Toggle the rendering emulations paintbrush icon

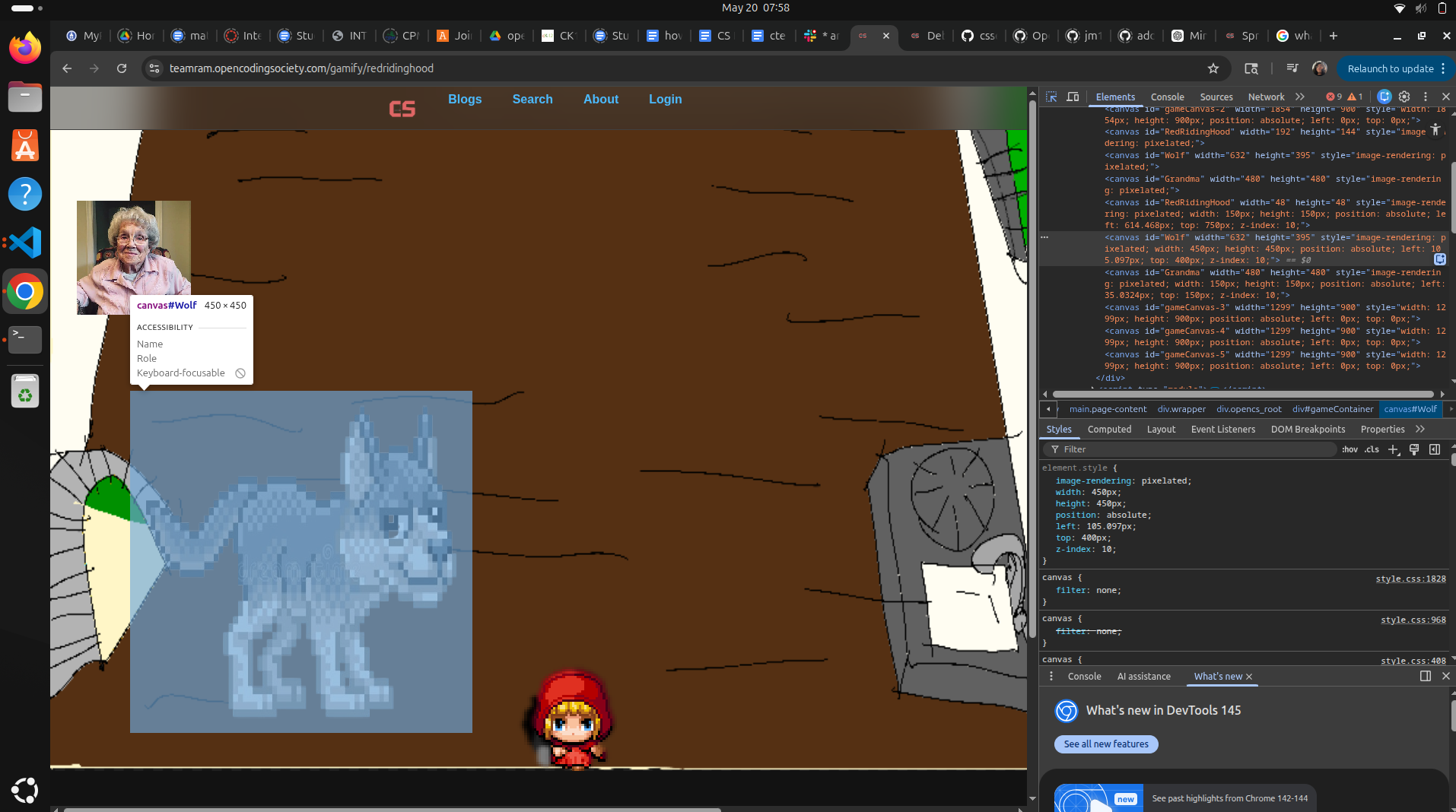pyautogui.click(x=1414, y=449)
